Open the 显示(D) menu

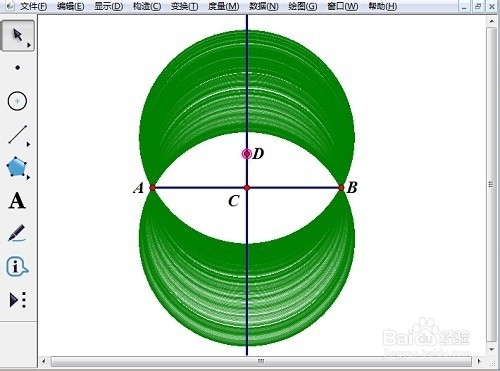tap(108, 6)
